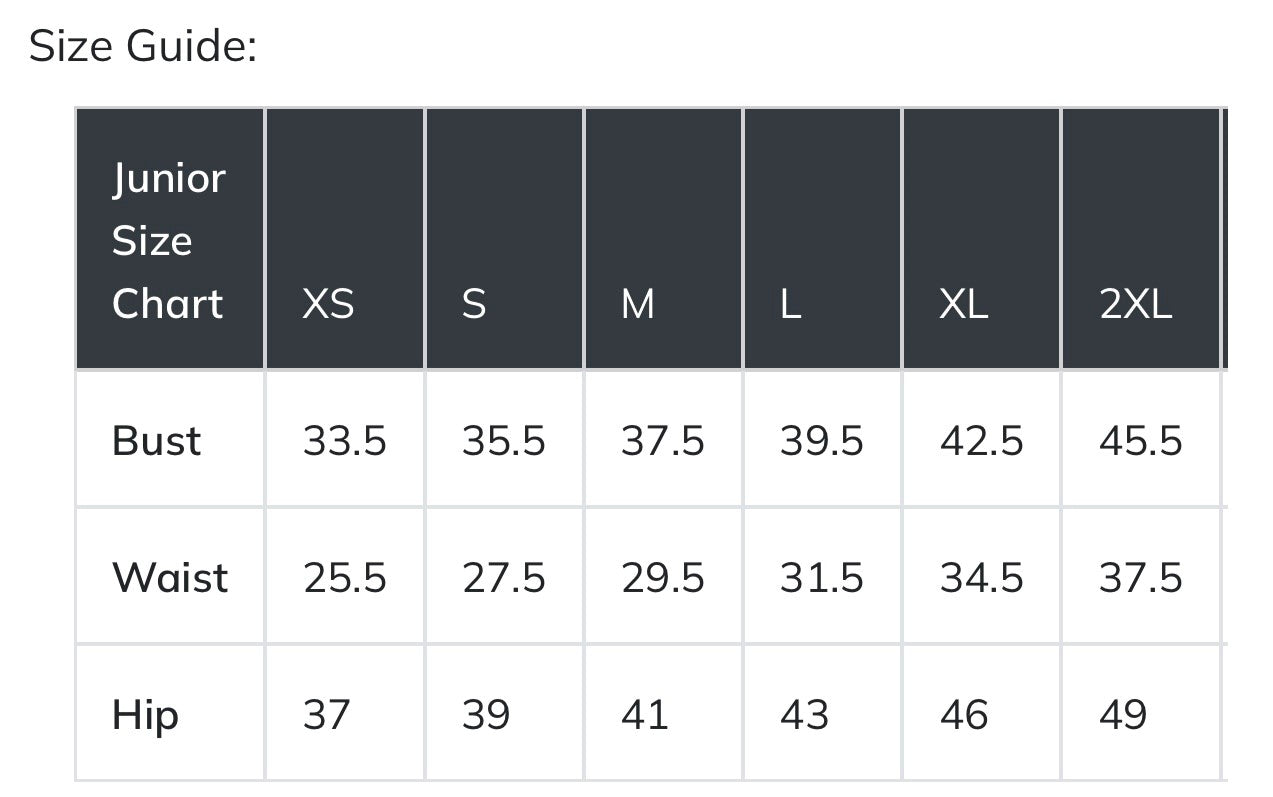Click the XS column header
Screen dimensions: 1273x797
(x=328, y=304)
